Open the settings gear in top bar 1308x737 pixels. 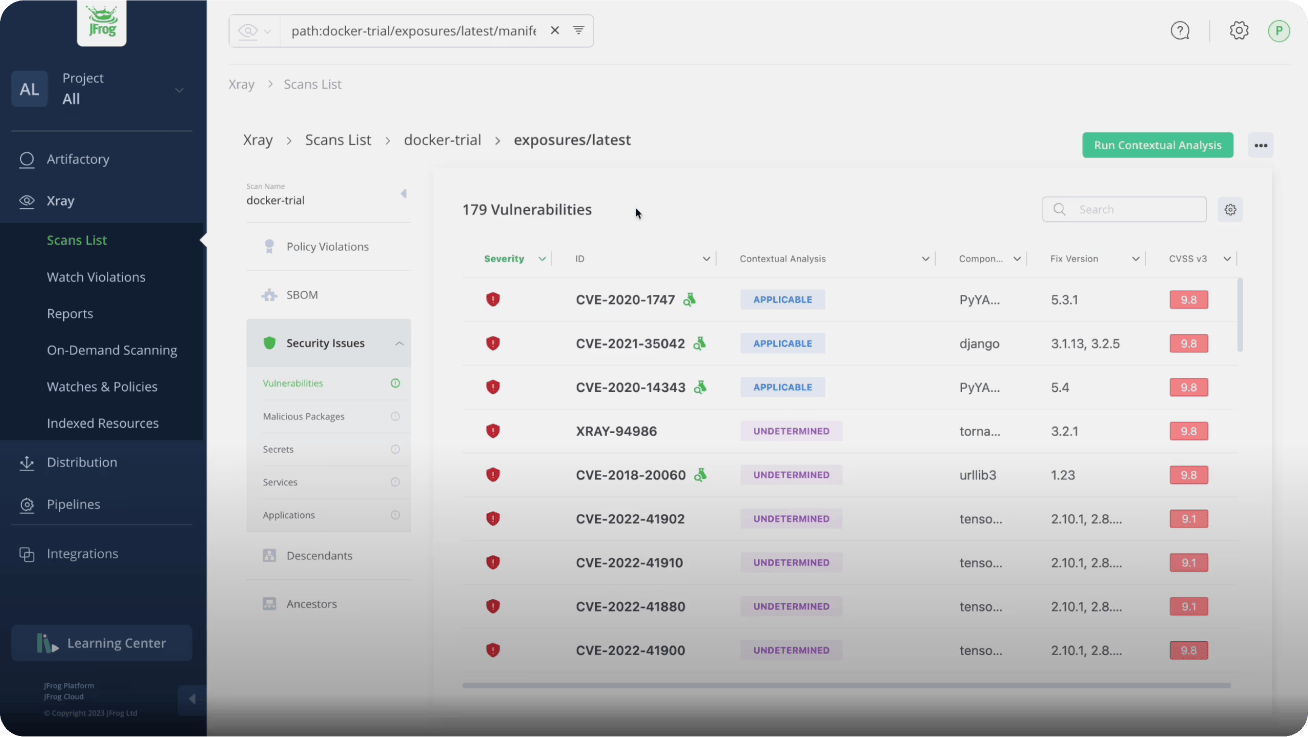point(1239,31)
